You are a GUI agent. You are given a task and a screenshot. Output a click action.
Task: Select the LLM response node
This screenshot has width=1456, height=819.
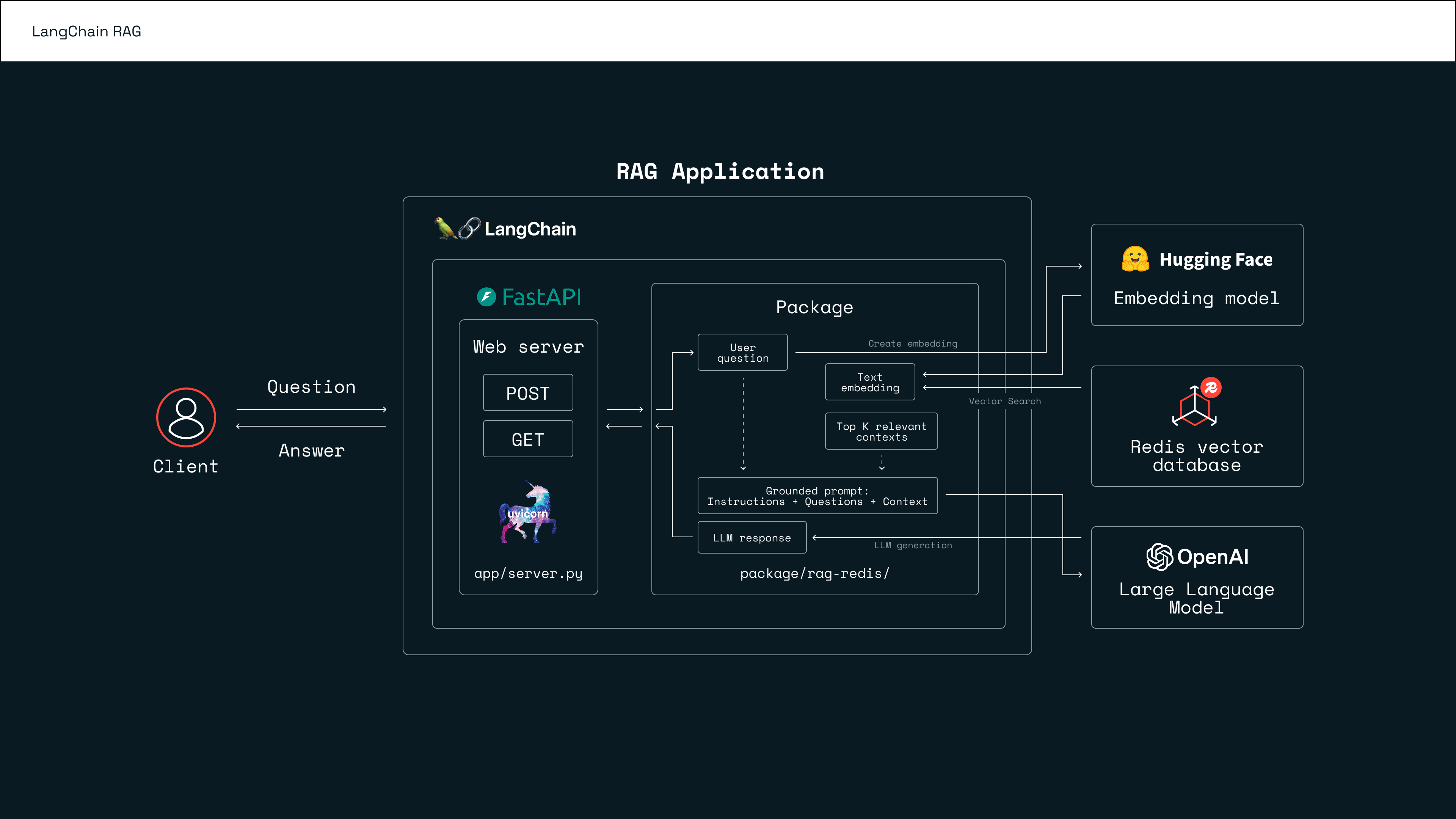(752, 538)
